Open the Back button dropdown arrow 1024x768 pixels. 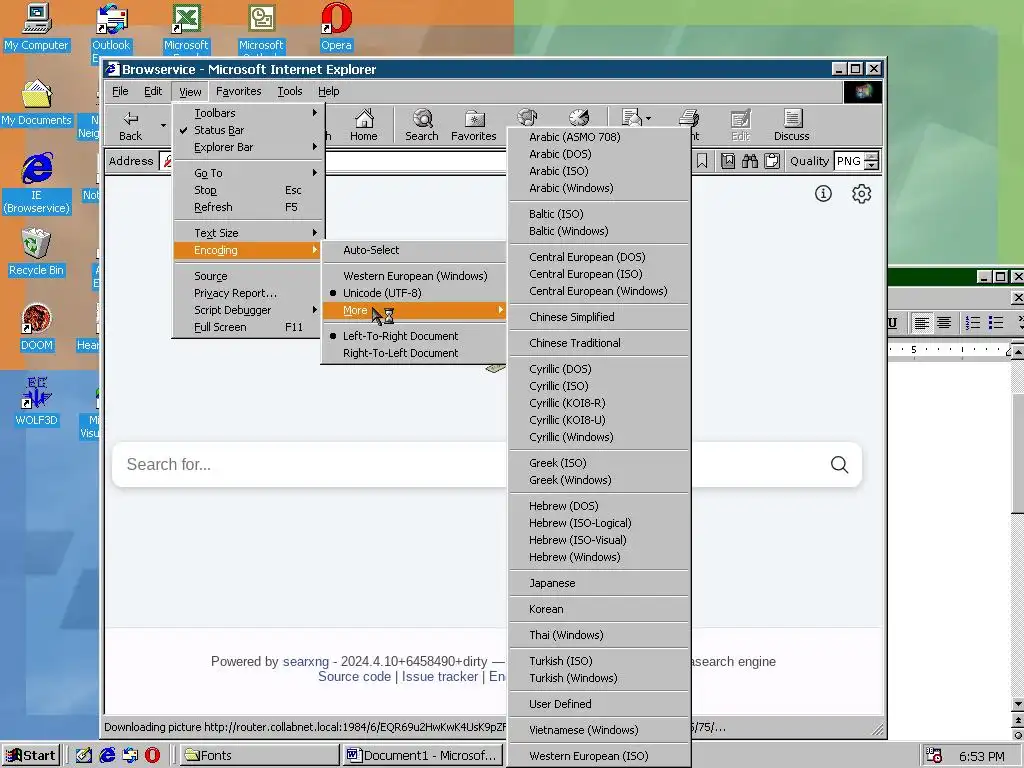click(163, 125)
